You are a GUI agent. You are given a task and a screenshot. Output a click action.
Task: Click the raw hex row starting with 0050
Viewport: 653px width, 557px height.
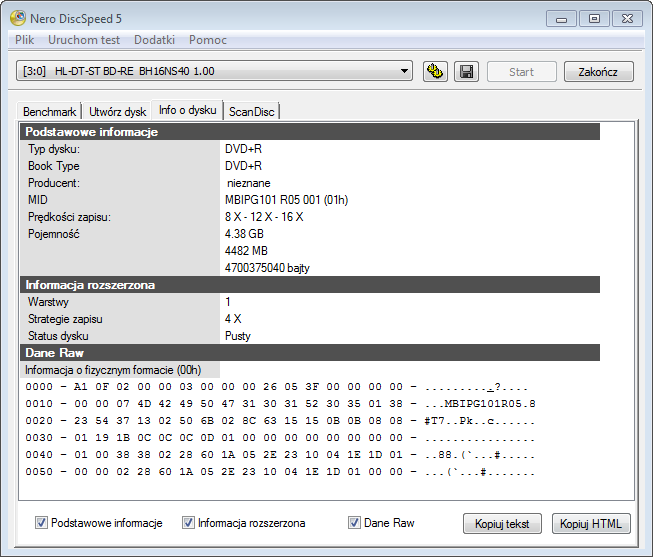(280, 472)
